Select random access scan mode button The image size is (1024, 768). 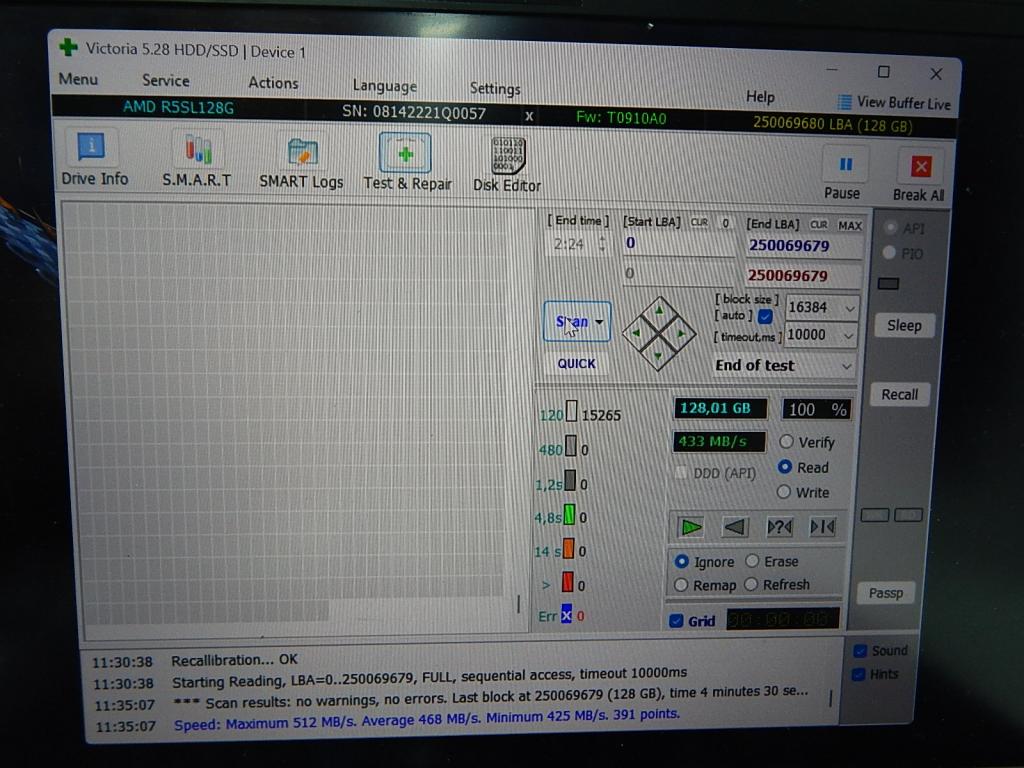point(779,526)
